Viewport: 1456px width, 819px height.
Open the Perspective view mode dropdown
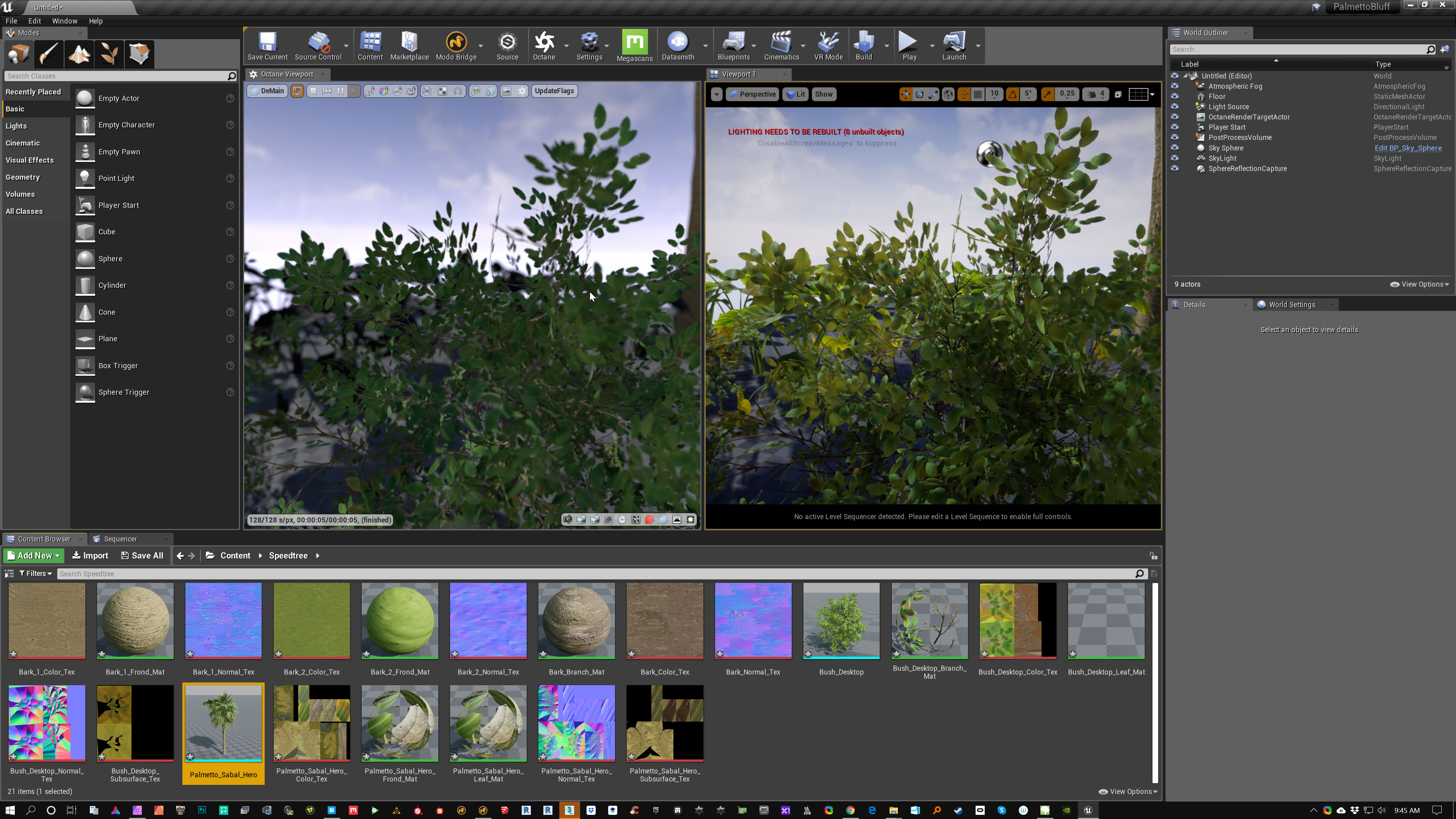(752, 94)
